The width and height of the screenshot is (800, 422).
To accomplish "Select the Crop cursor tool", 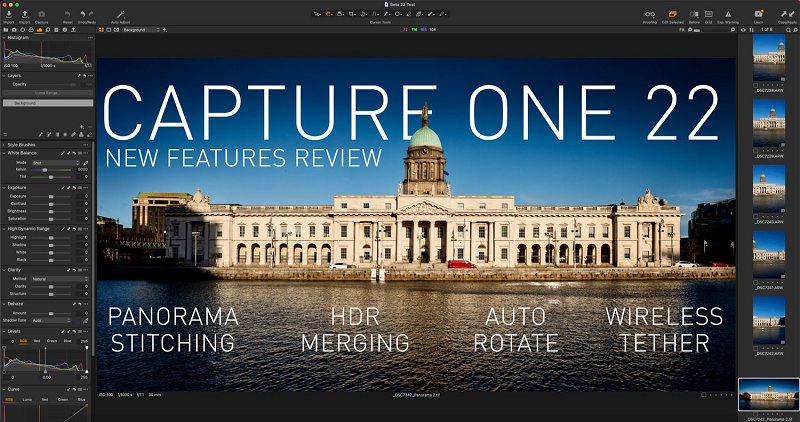I will pos(352,14).
